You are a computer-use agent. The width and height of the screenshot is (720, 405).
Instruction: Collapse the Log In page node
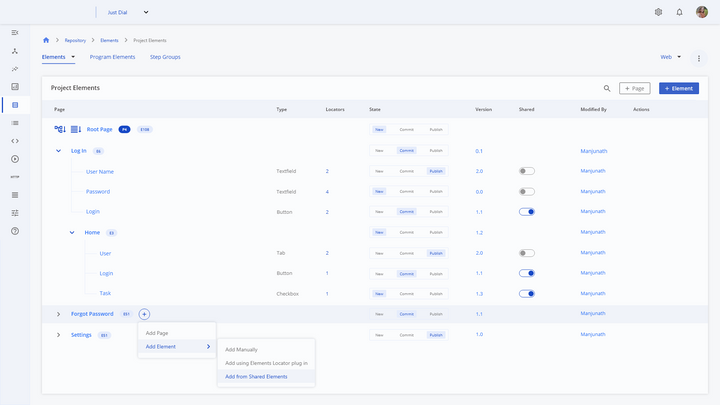pyautogui.click(x=58, y=151)
